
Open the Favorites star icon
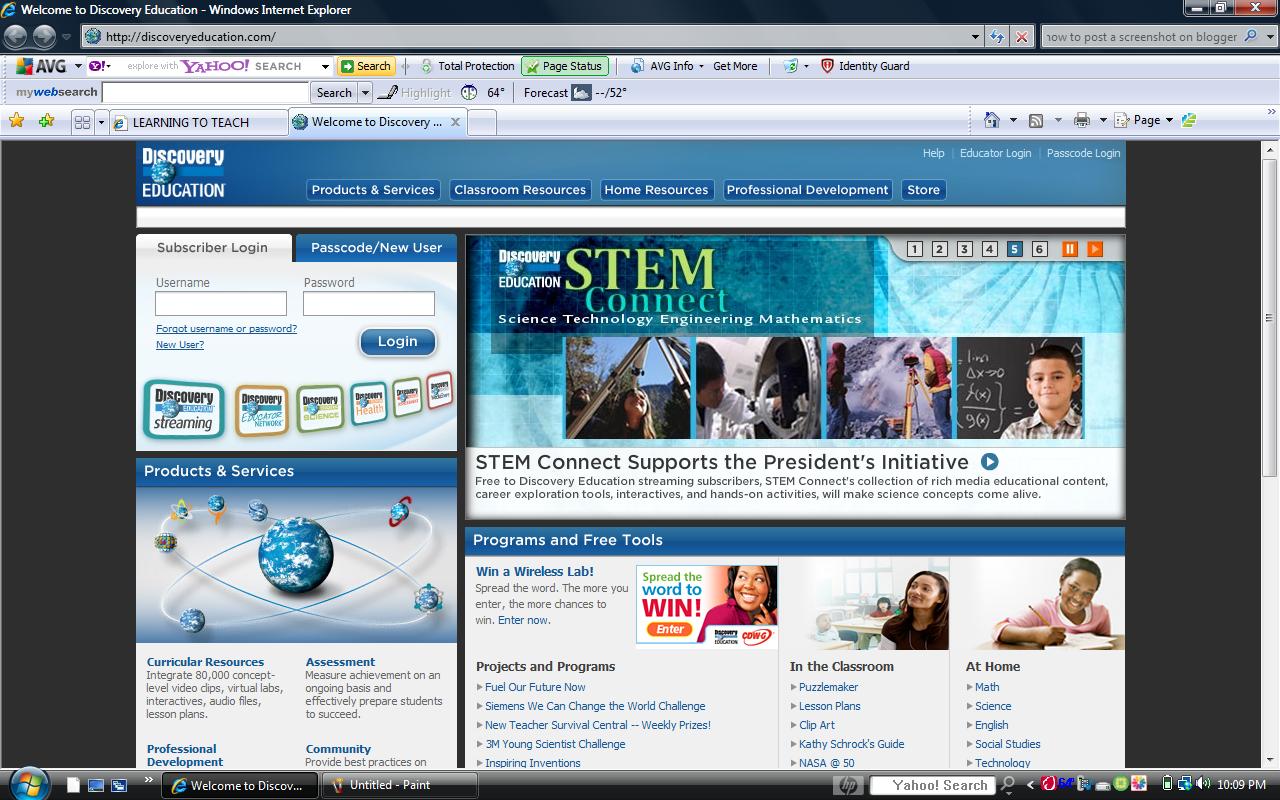click(16, 121)
